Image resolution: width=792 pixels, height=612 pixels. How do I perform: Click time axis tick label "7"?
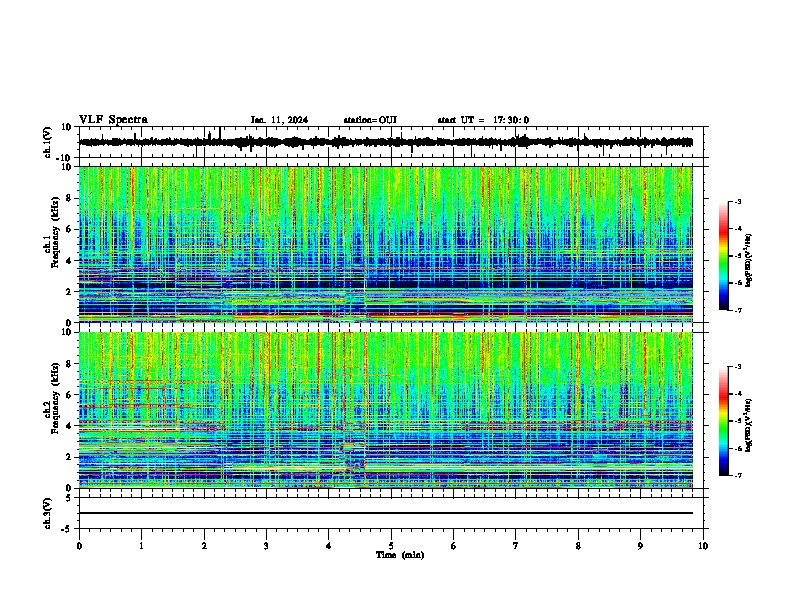point(516,546)
